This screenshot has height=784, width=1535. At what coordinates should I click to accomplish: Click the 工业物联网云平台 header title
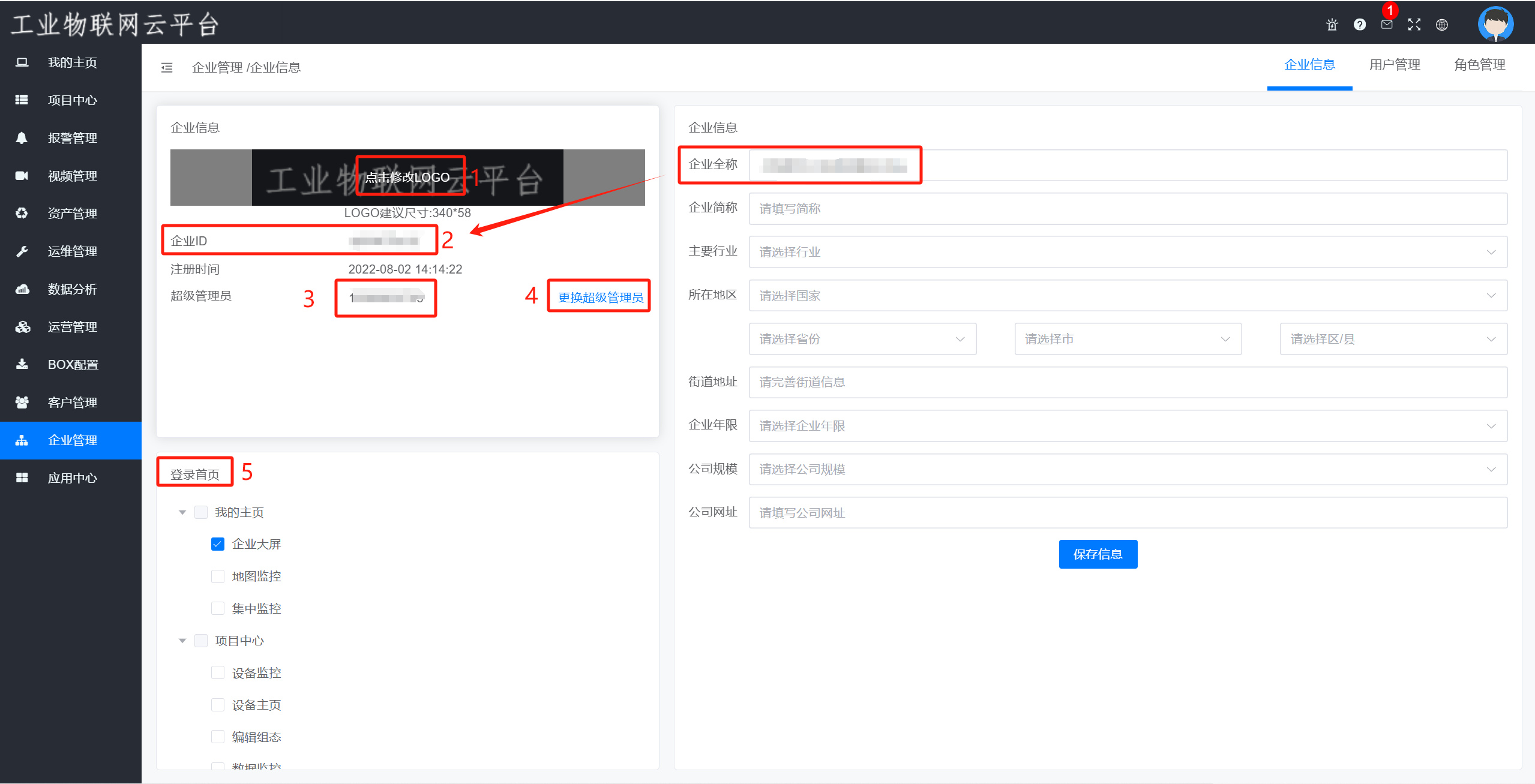click(116, 25)
